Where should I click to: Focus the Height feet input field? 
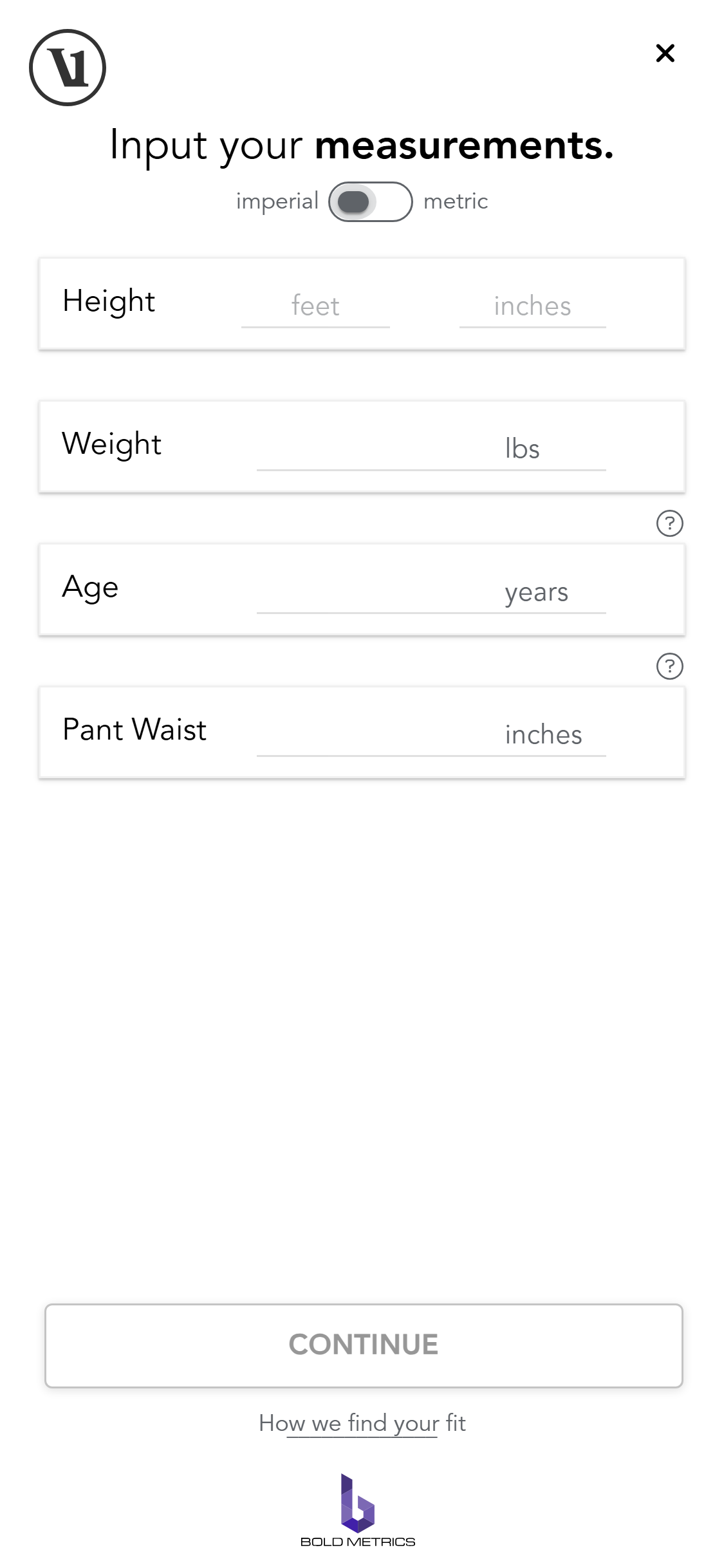pyautogui.click(x=315, y=306)
